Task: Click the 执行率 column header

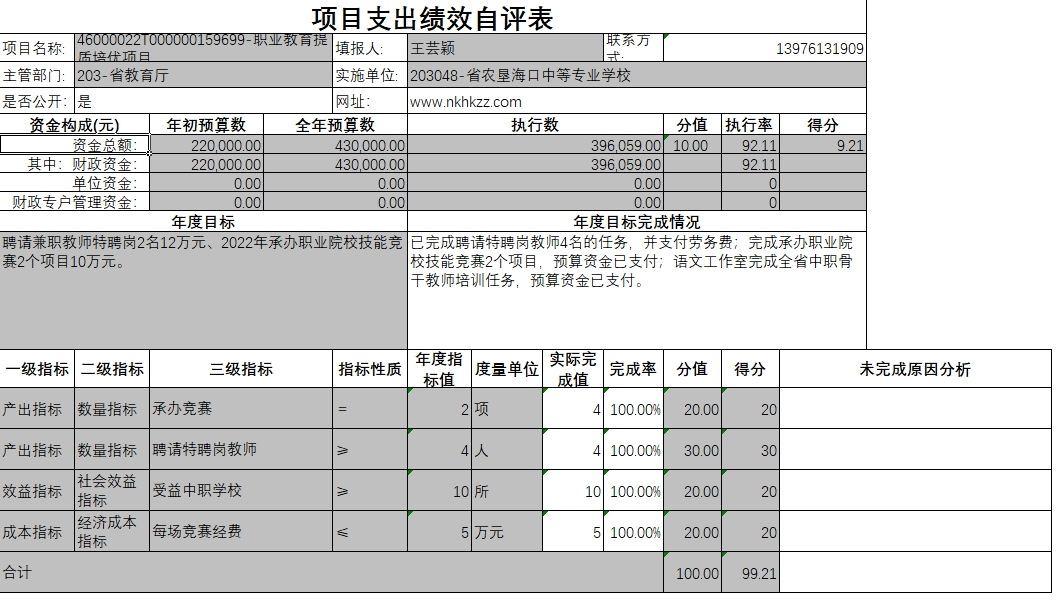Action: (x=750, y=125)
